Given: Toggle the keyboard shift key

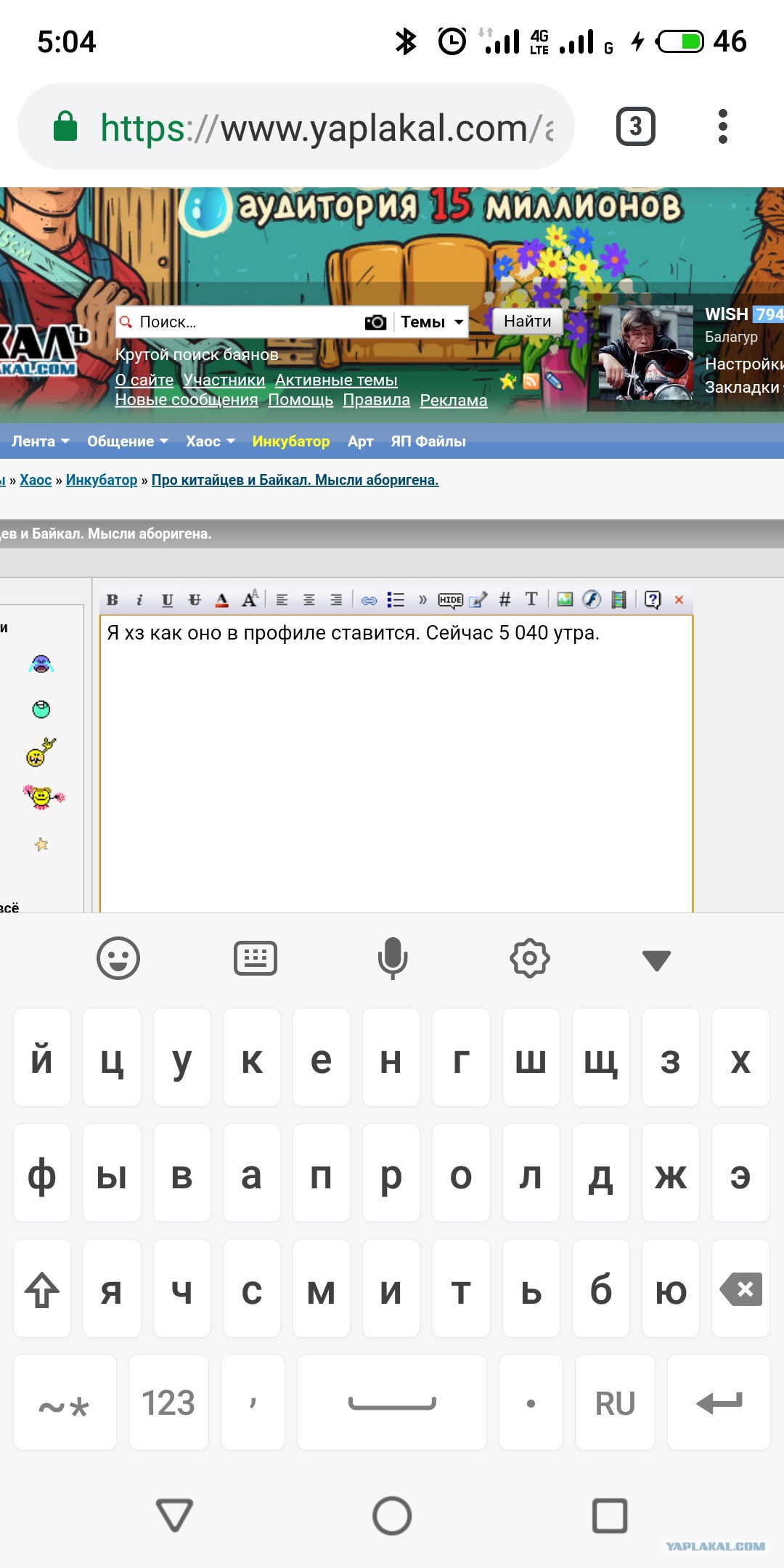Looking at the screenshot, I should pos(42,1289).
